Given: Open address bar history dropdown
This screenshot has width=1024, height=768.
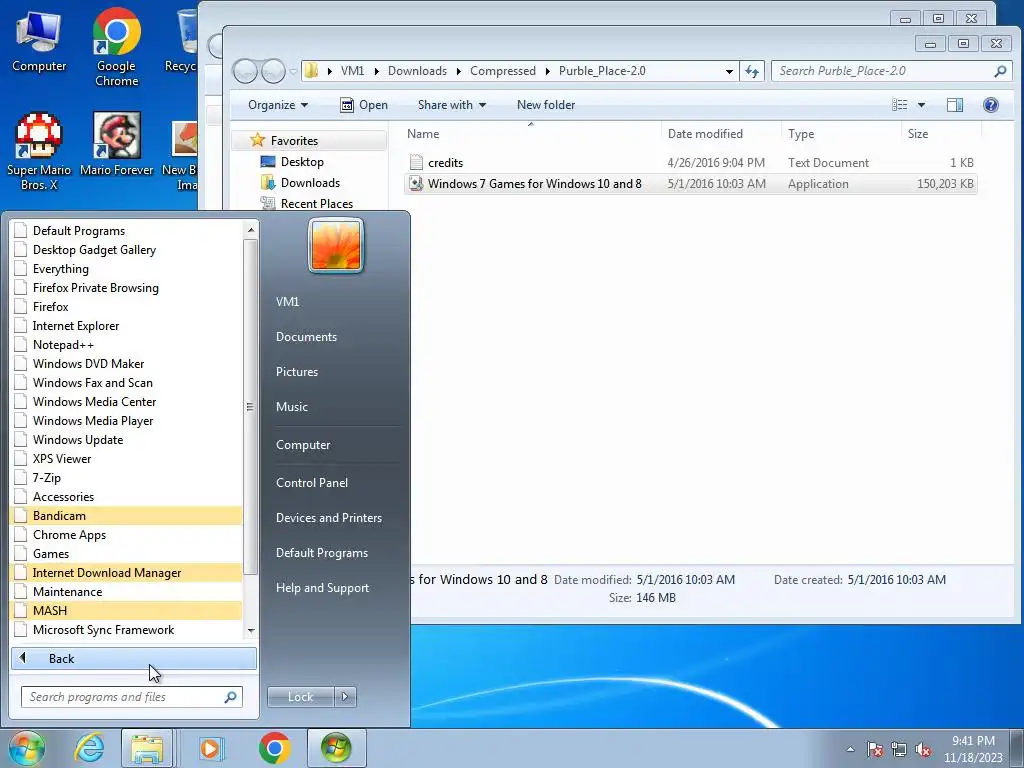Looking at the screenshot, I should pos(729,71).
